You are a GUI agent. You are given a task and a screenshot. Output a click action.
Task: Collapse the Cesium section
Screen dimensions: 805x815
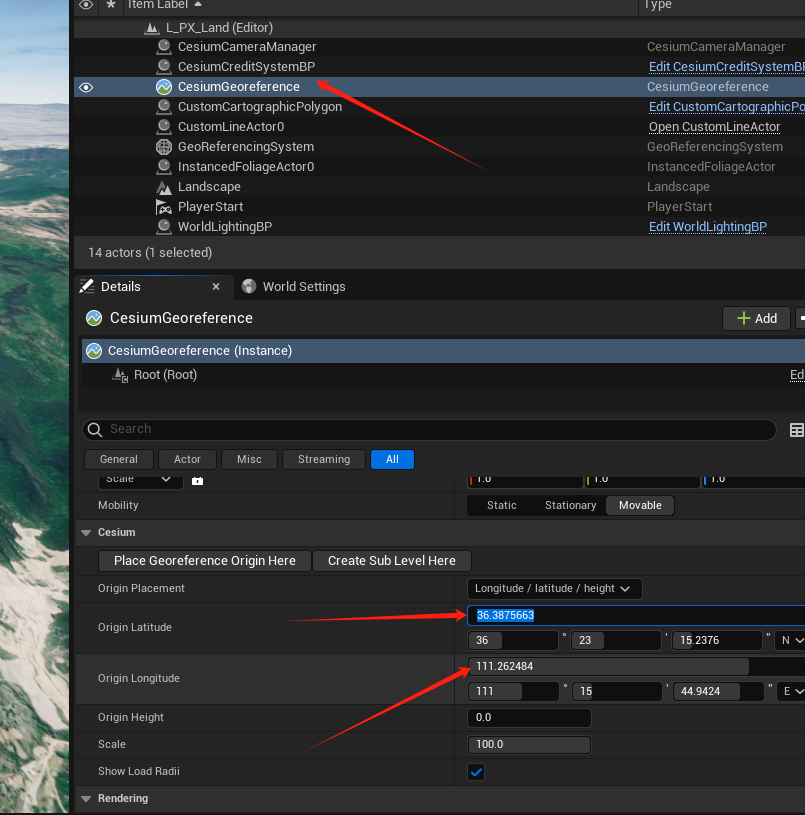pyautogui.click(x=86, y=533)
